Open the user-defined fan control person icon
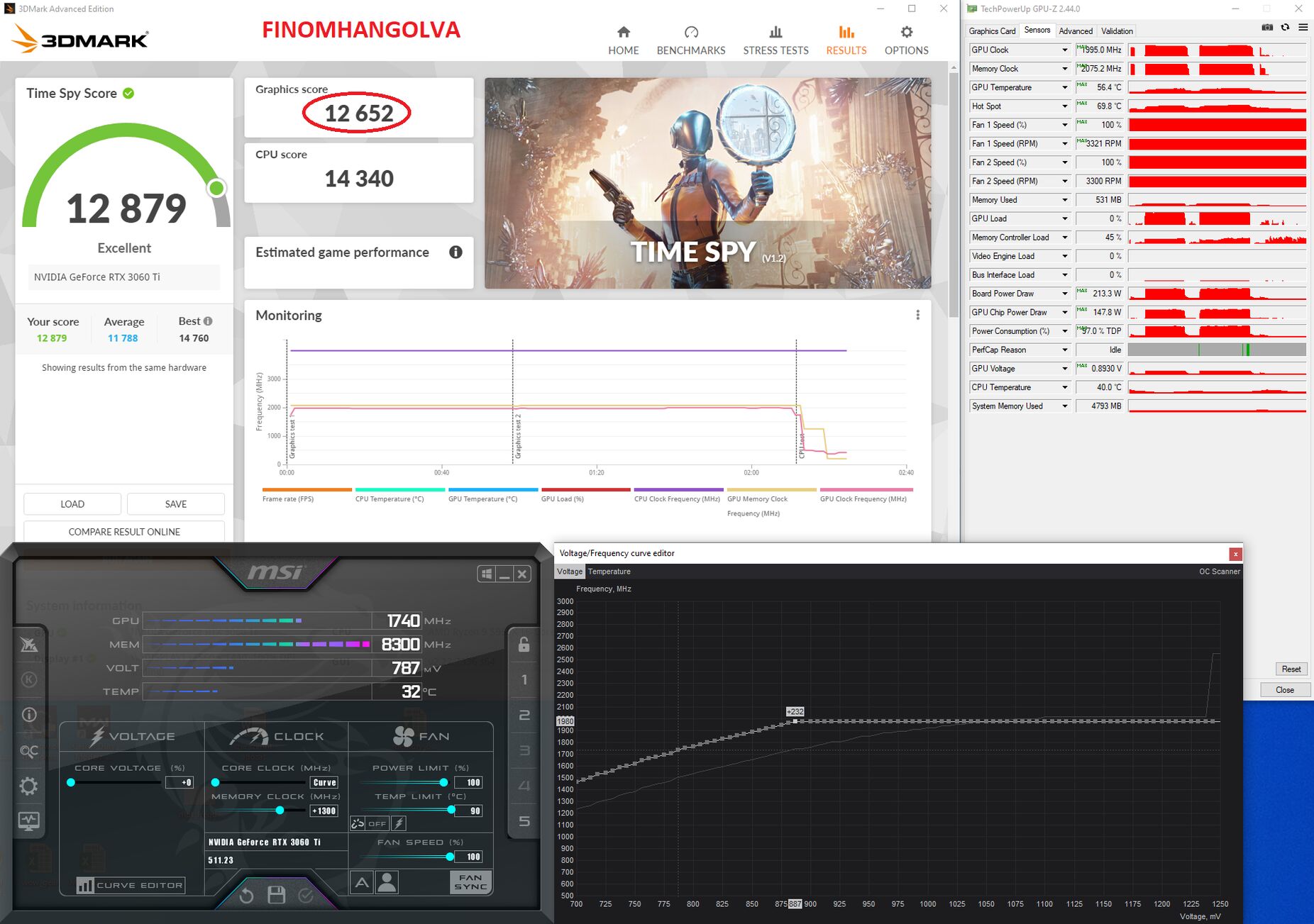This screenshot has width=1314, height=924. tap(387, 882)
